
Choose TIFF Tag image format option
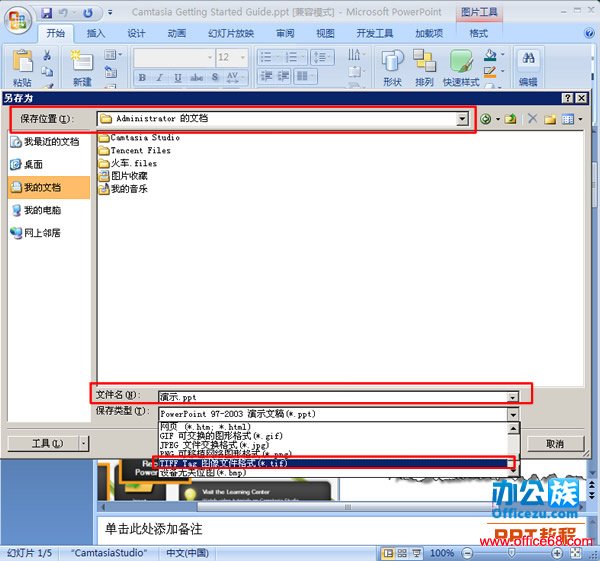click(333, 463)
